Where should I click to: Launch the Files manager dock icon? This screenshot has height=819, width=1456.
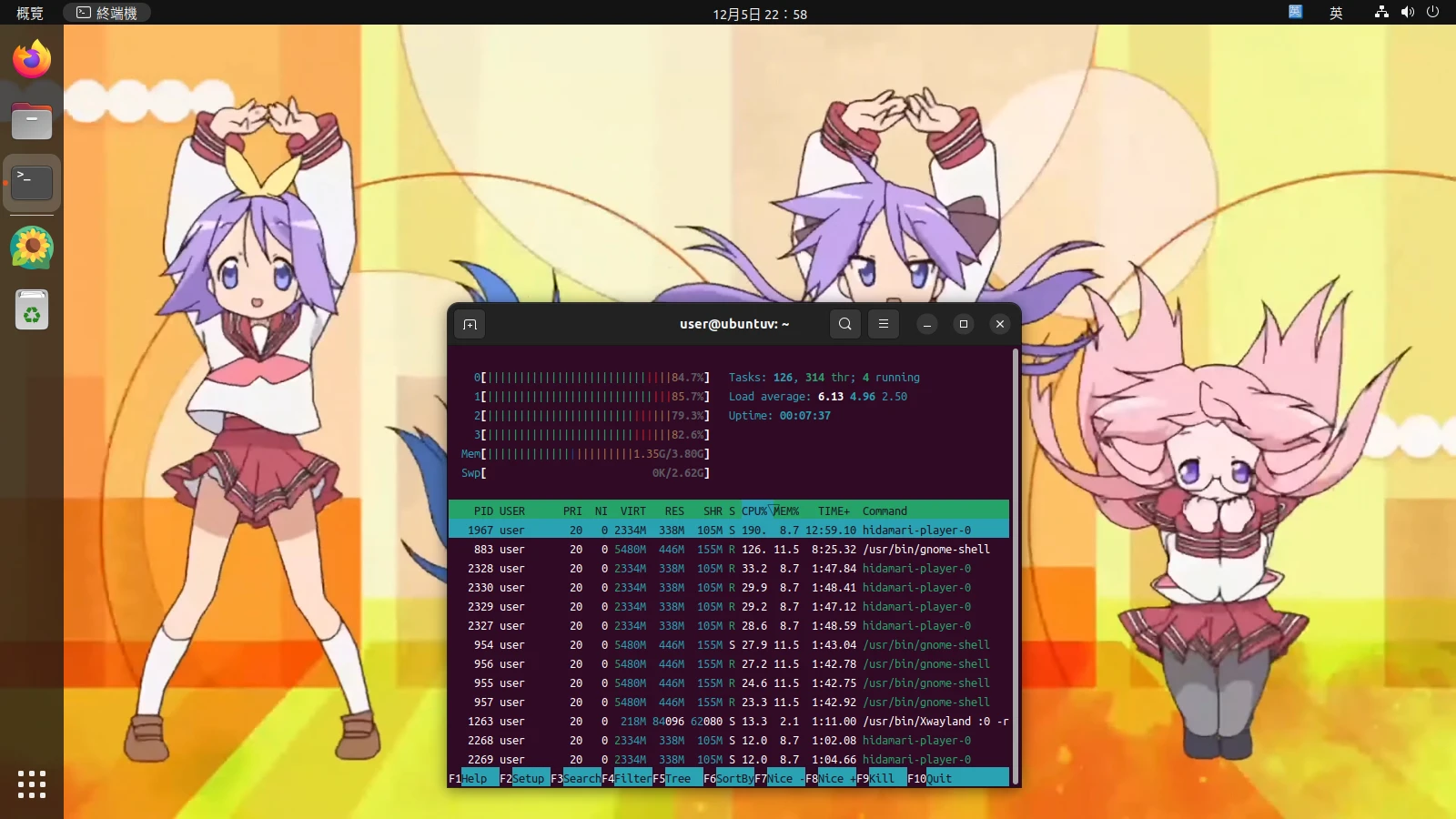32,121
